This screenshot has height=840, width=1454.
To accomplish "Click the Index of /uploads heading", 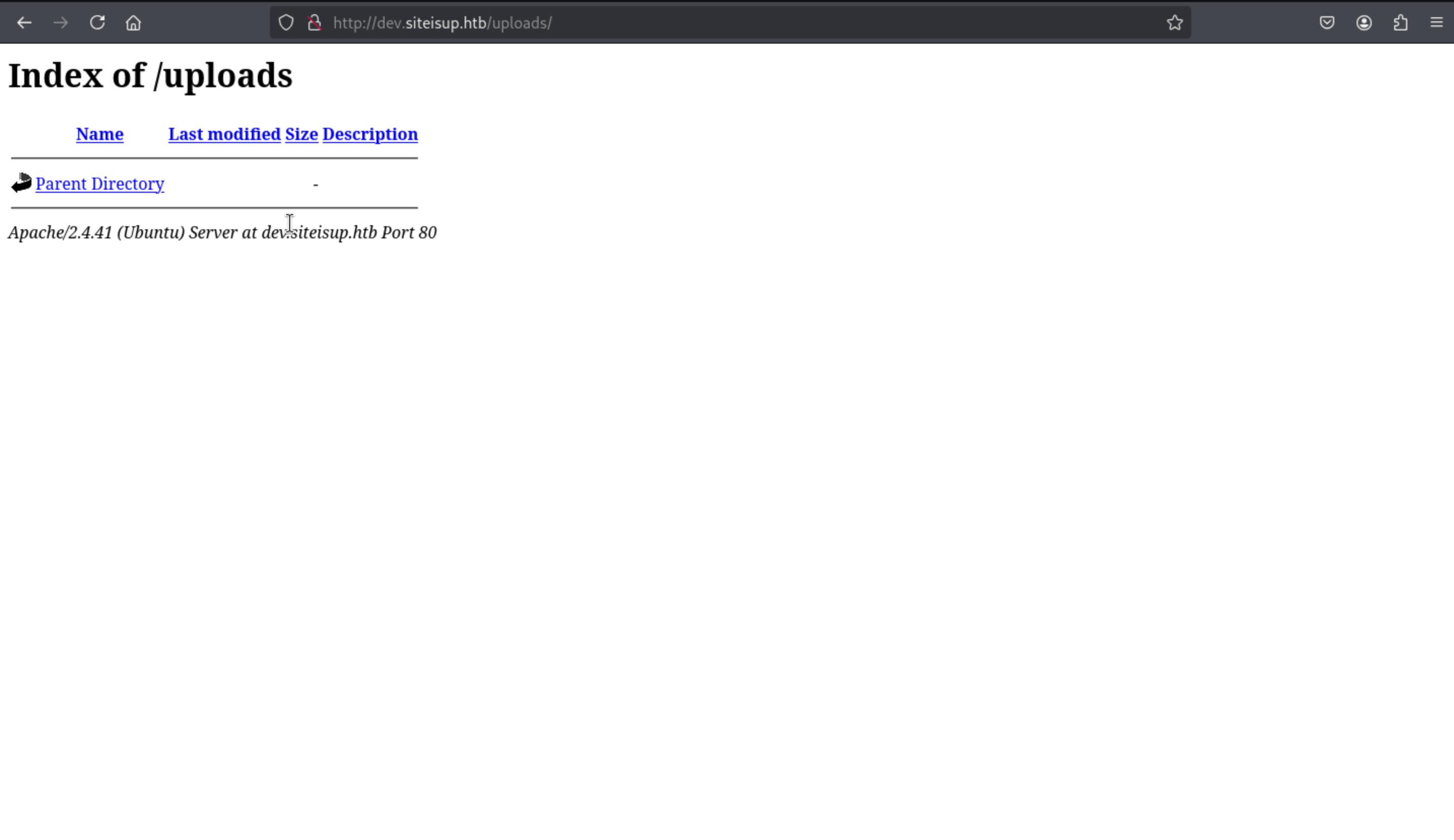I will pos(150,76).
